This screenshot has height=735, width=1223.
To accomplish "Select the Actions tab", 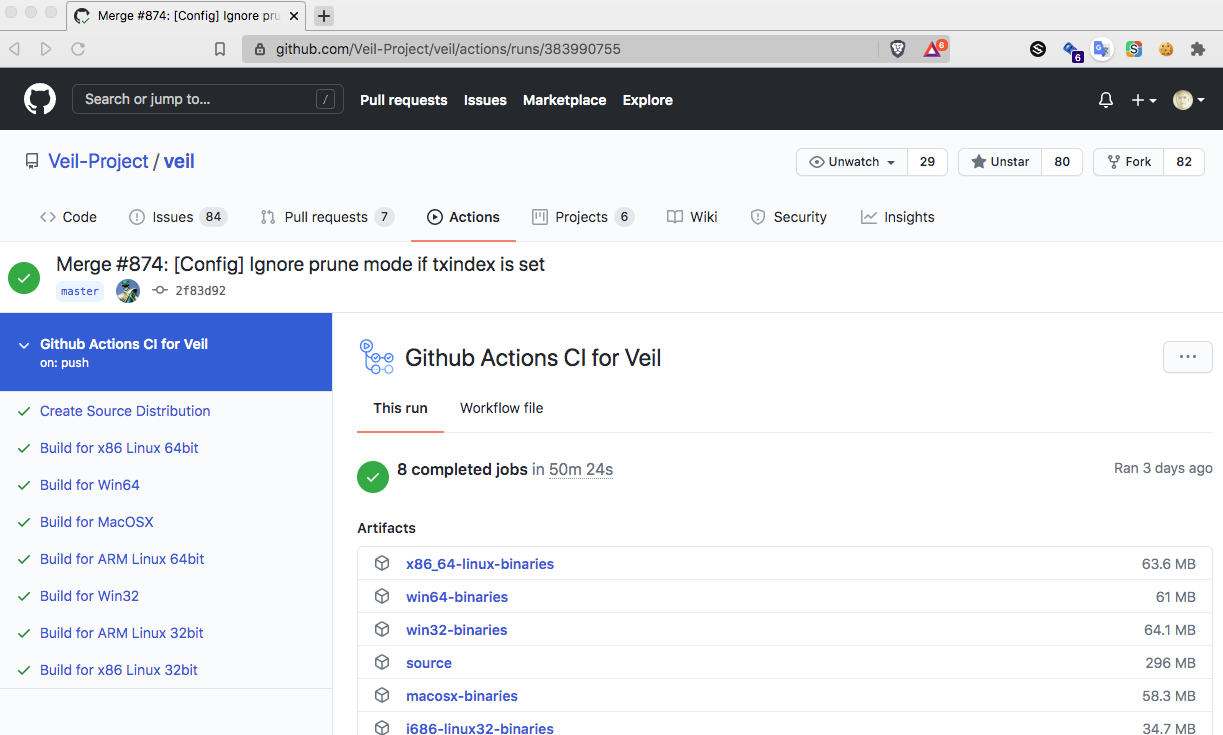I will coord(463,217).
